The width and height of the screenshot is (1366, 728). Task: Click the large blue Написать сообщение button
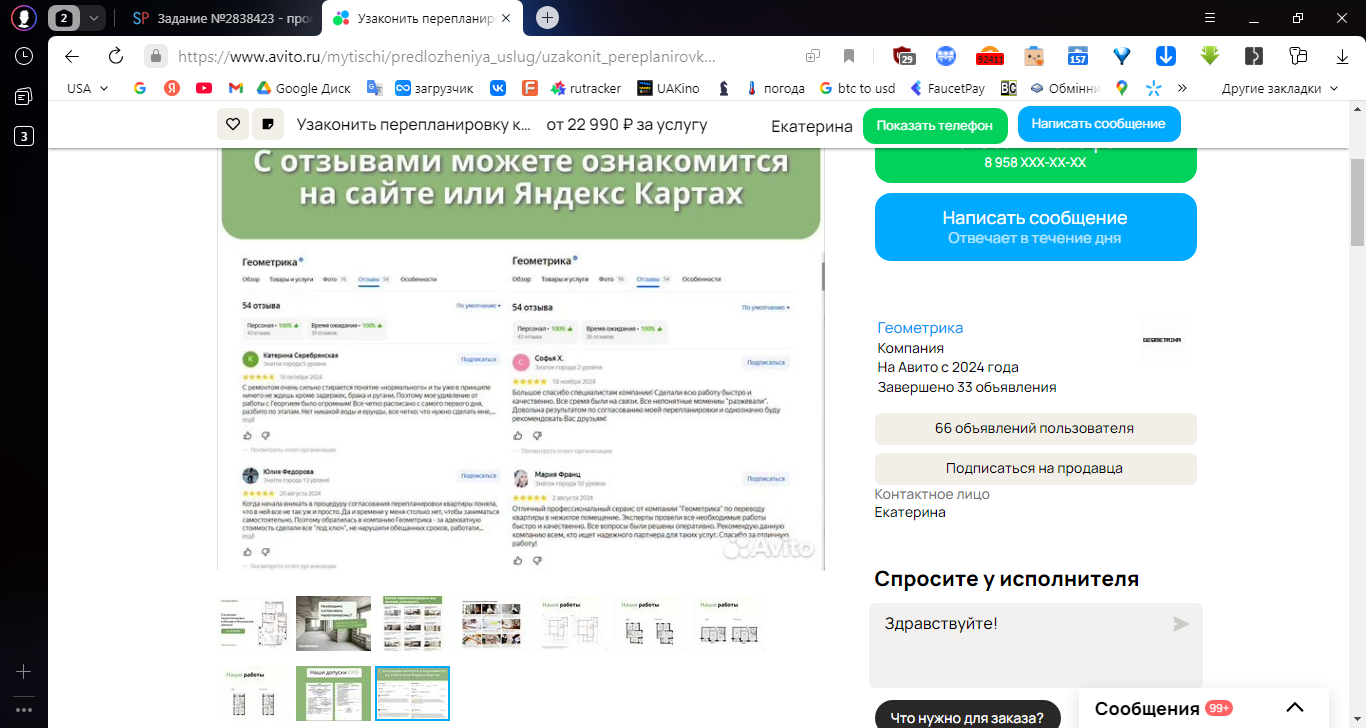click(x=1035, y=227)
